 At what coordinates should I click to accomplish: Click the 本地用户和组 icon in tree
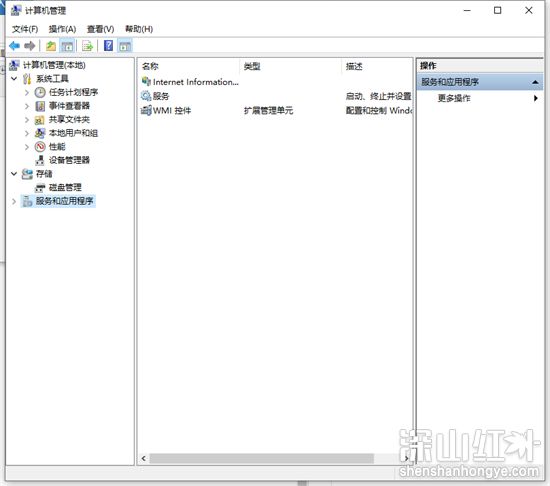pos(40,133)
